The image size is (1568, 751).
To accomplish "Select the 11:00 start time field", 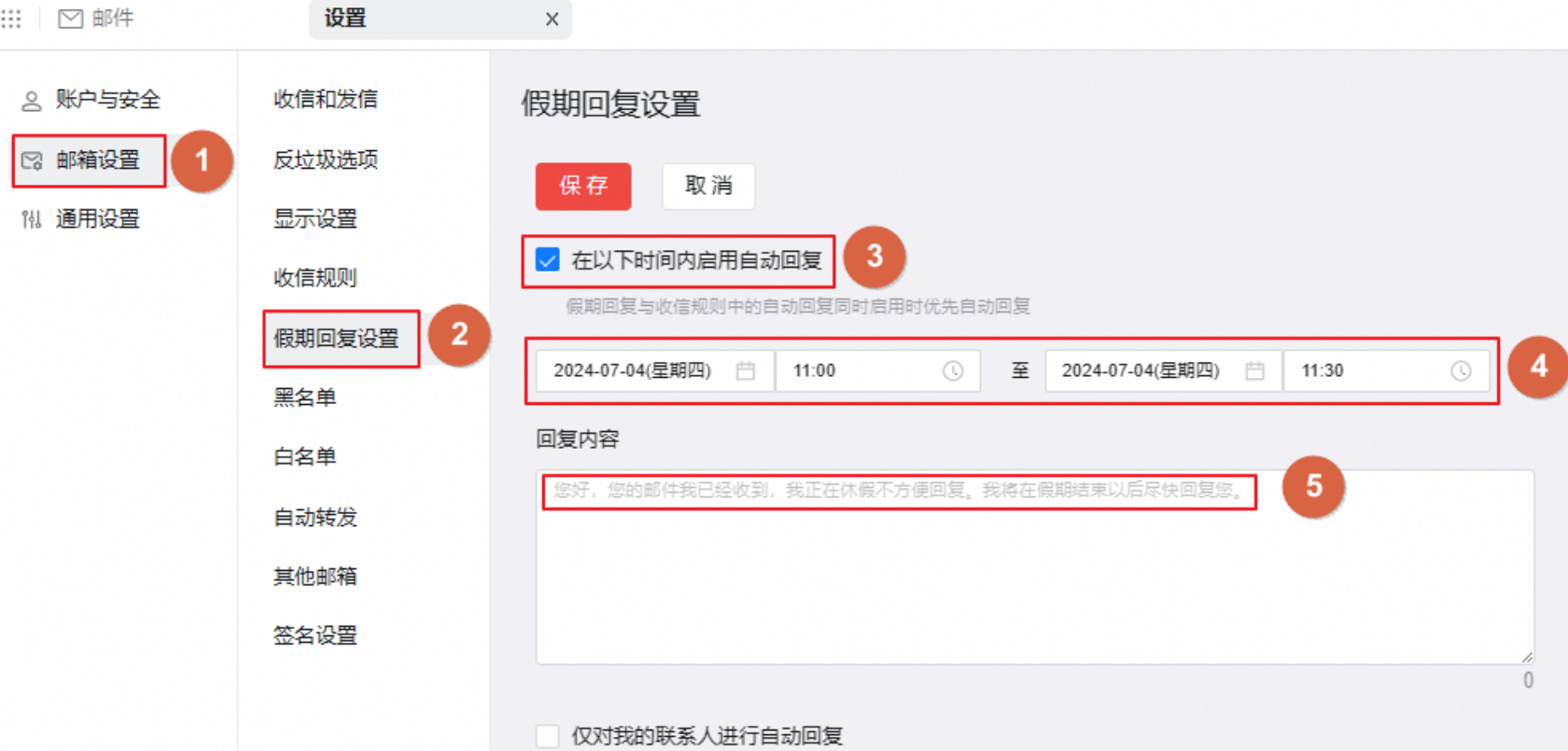I will pos(859,371).
